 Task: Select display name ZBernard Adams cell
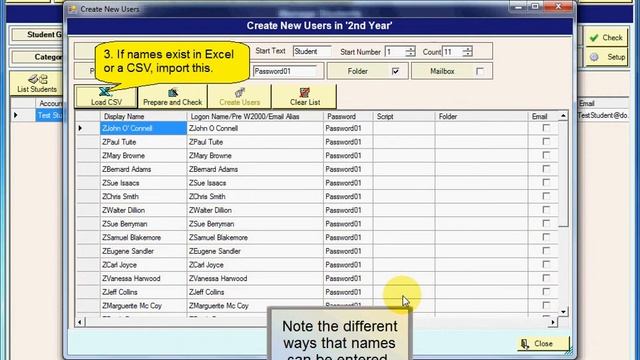point(143,169)
